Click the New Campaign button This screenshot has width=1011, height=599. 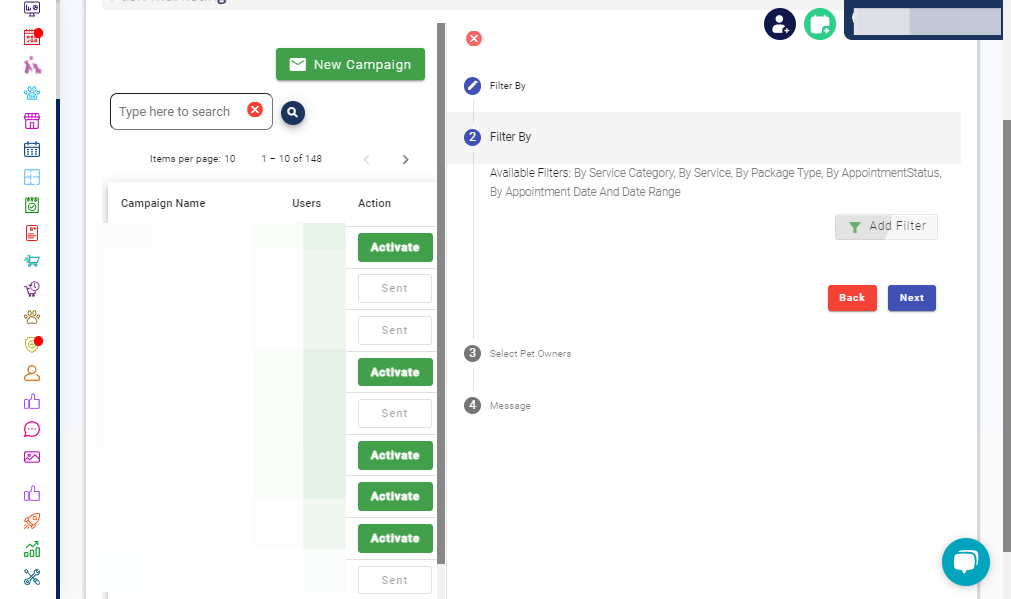click(350, 64)
